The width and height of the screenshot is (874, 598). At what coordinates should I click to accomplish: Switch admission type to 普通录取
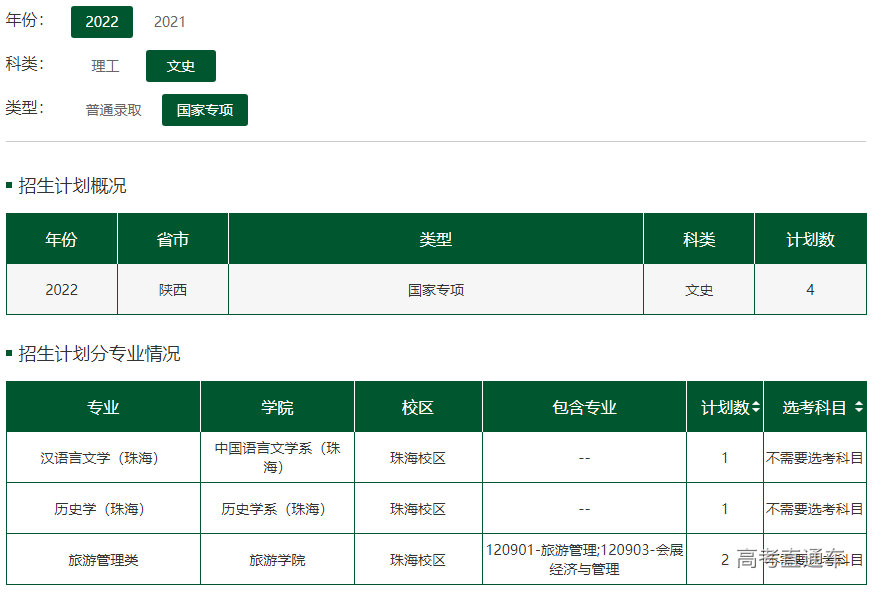tap(113, 110)
